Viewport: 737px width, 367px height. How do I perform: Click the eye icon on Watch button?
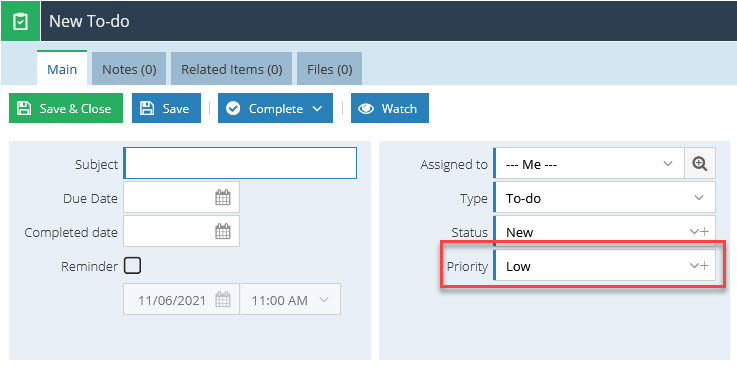(x=366, y=109)
